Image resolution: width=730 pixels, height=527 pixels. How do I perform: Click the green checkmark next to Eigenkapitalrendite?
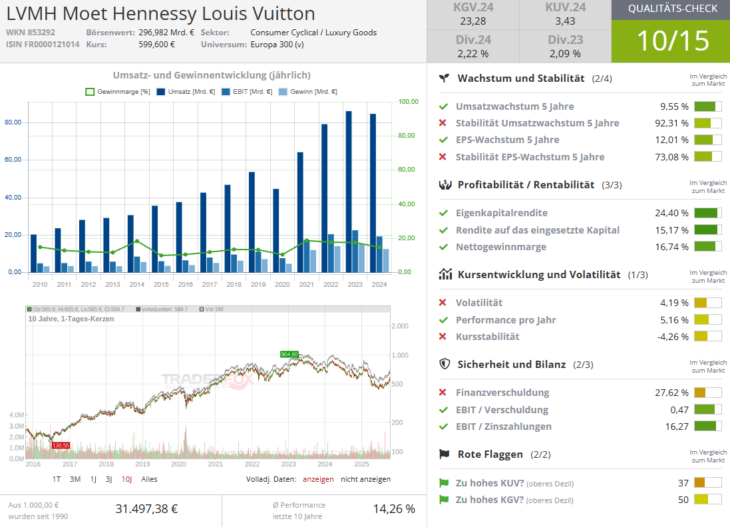point(443,213)
